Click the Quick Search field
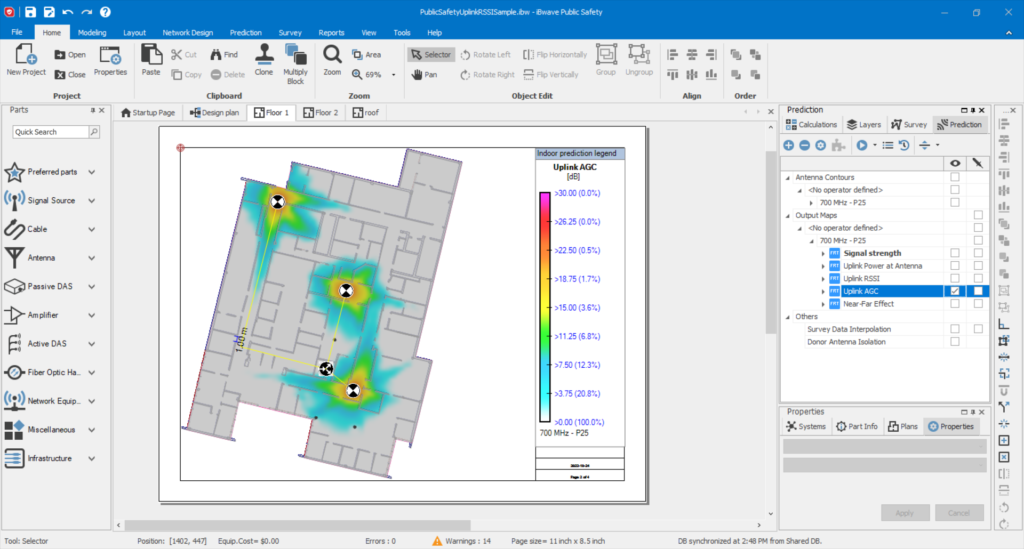1024x549 pixels. pyautogui.click(x=50, y=132)
